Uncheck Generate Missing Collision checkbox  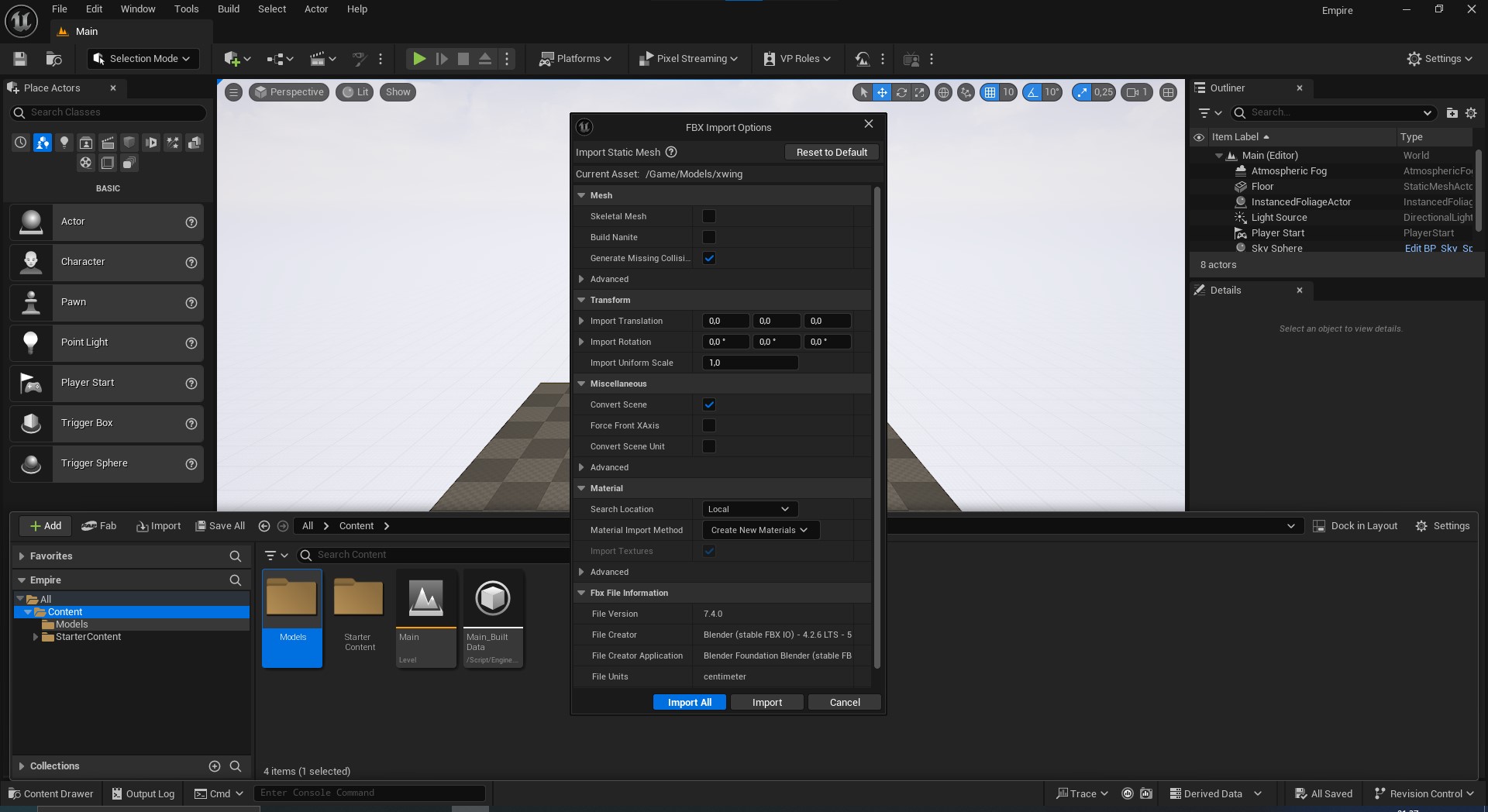coord(709,258)
